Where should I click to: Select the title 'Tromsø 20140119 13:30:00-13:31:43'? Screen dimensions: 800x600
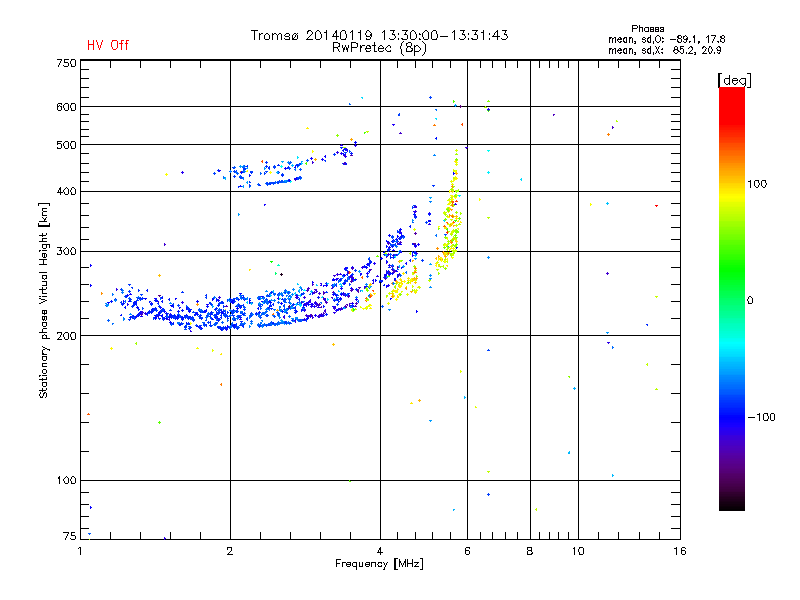point(379,35)
